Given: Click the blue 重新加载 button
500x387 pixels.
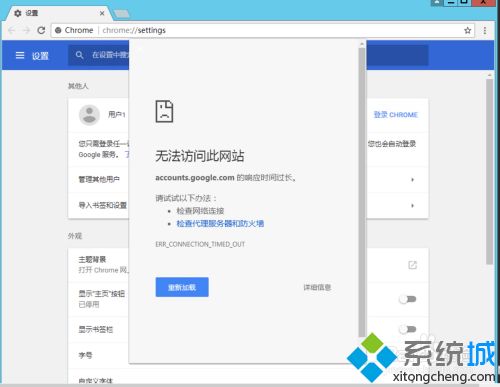Looking at the screenshot, I should click(x=182, y=287).
